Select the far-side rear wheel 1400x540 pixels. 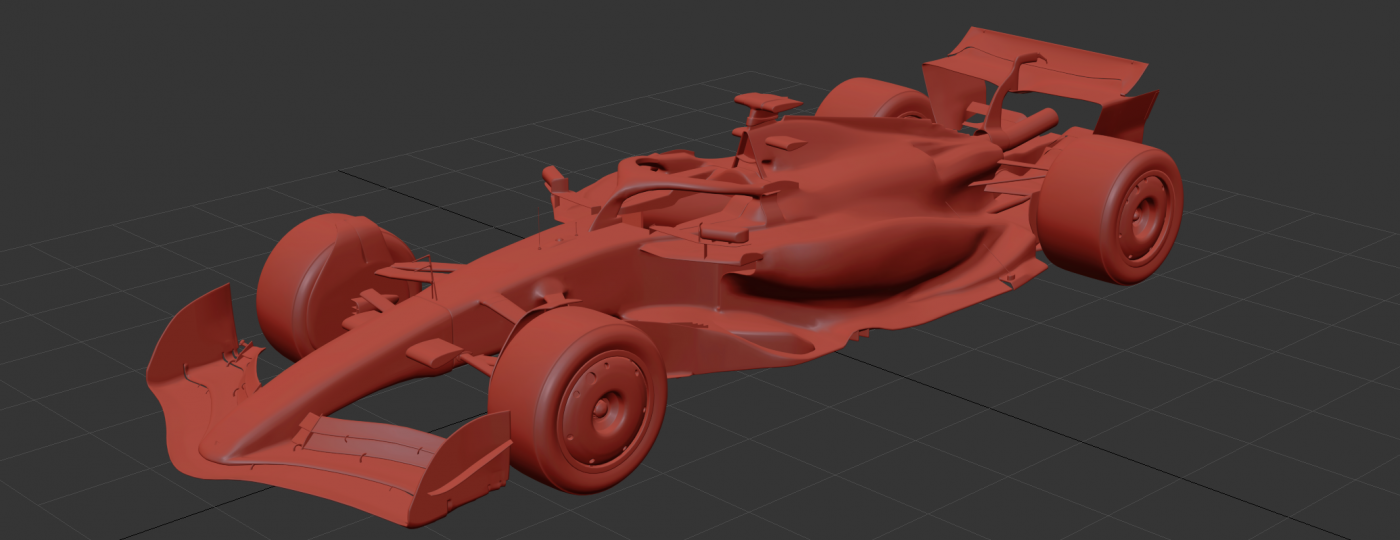tap(870, 98)
